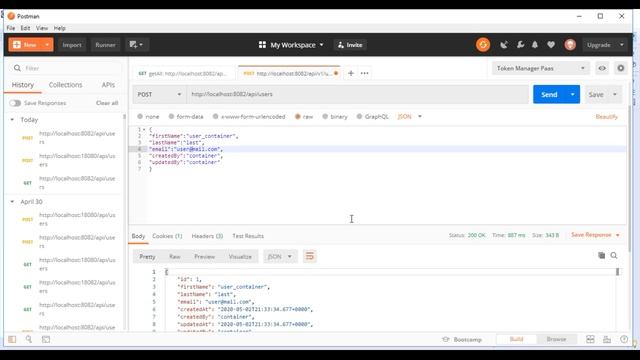Screen dimensions: 640x360
Task: Open manage environments gear icon
Action: 620,68
